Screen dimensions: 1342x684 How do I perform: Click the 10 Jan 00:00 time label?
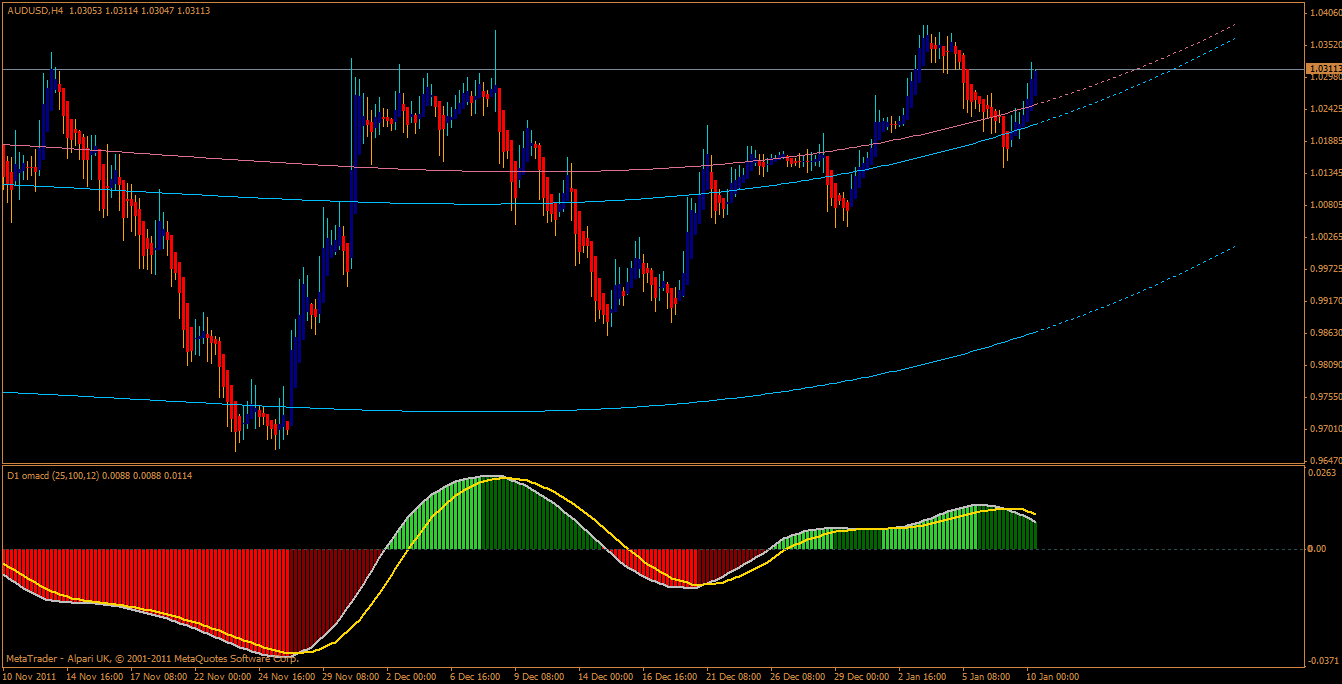[x=1052, y=677]
